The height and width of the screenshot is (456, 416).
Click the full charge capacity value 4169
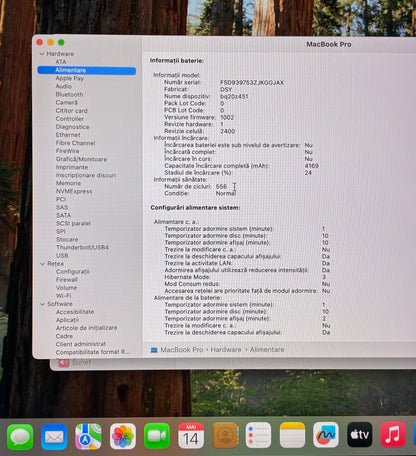coord(311,166)
